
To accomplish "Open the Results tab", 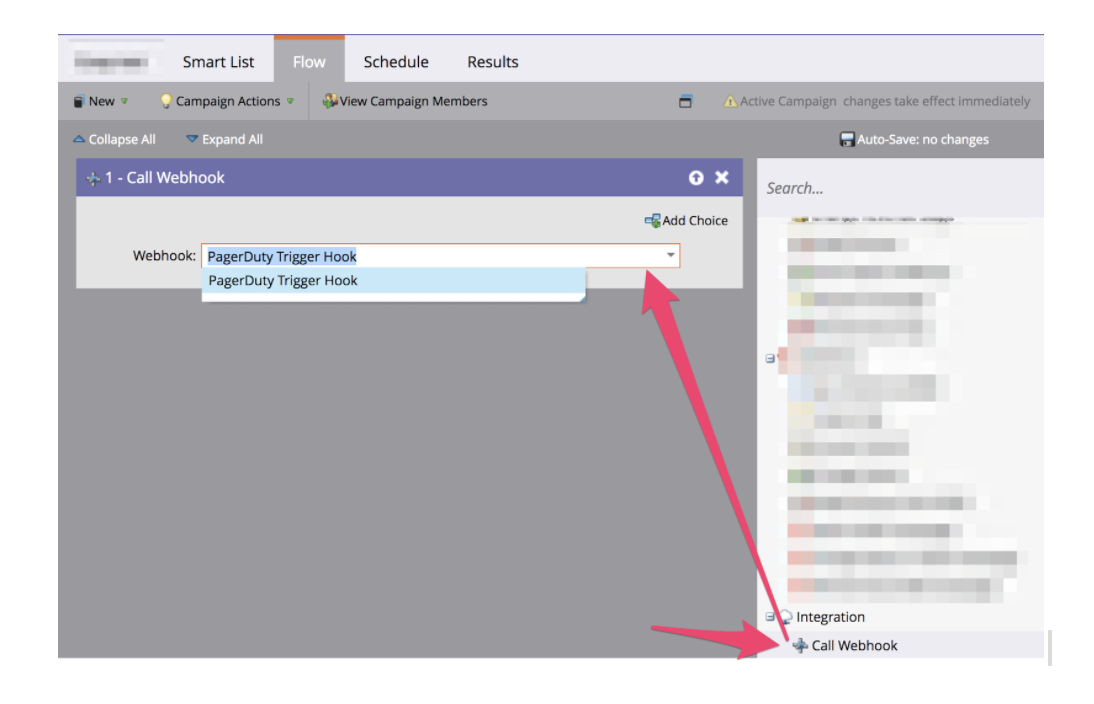I will coord(493,62).
